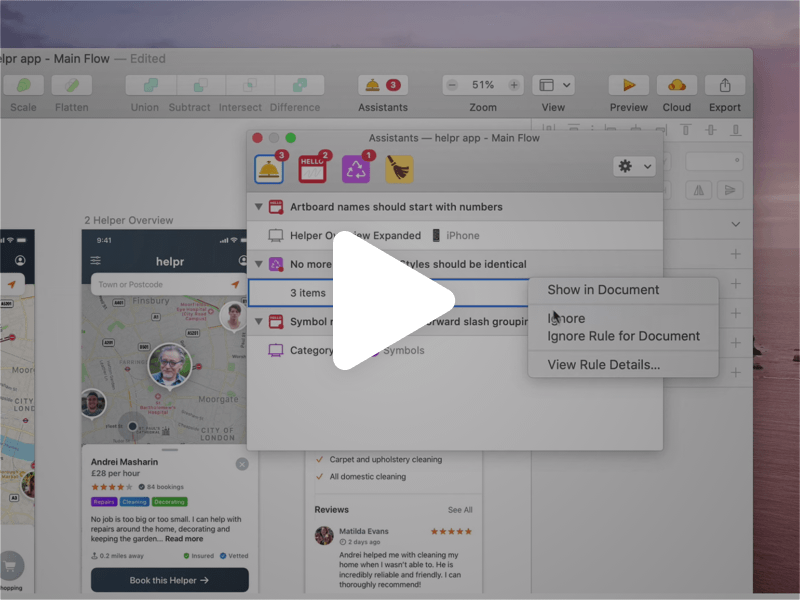Select the bell assistant showing 3 issues
Screen dimensions: 800x600
(x=269, y=169)
